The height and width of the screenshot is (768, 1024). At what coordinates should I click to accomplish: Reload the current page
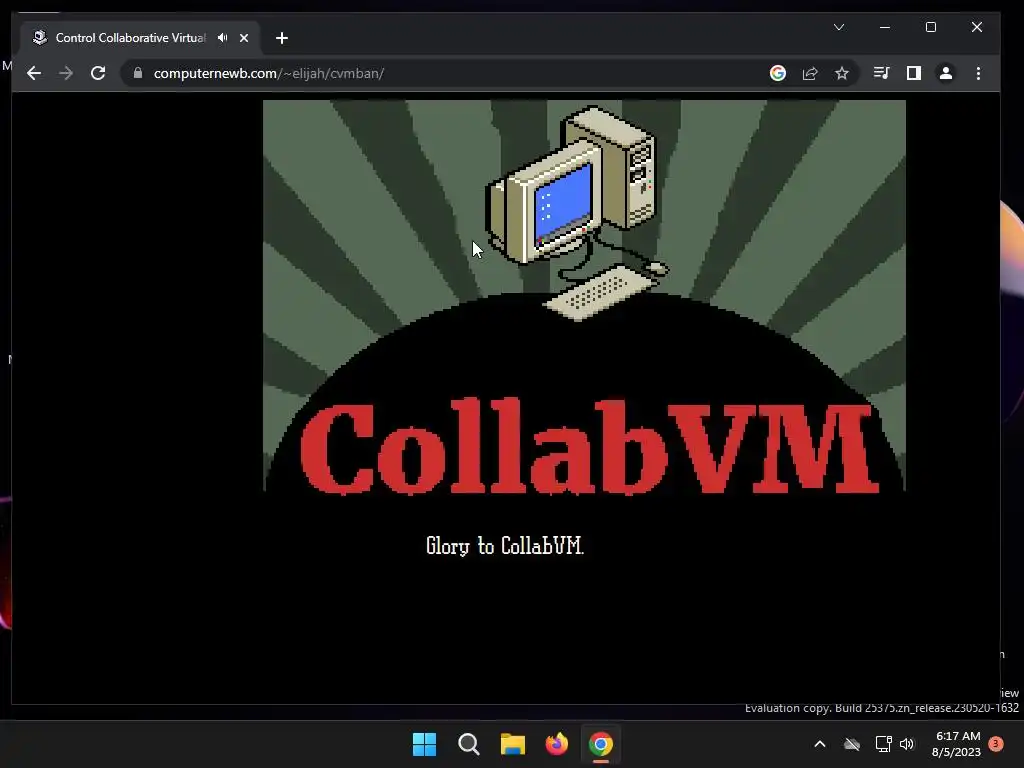coord(98,73)
